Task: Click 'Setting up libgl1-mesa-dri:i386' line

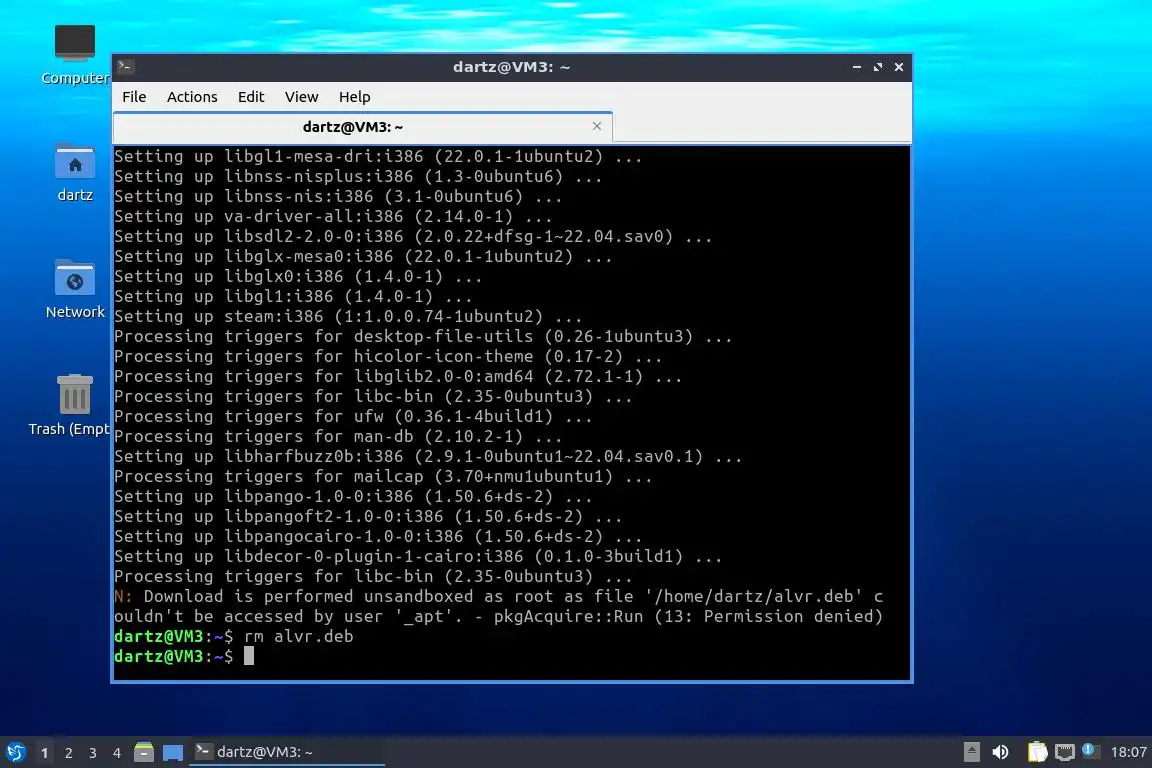Action: pos(378,157)
